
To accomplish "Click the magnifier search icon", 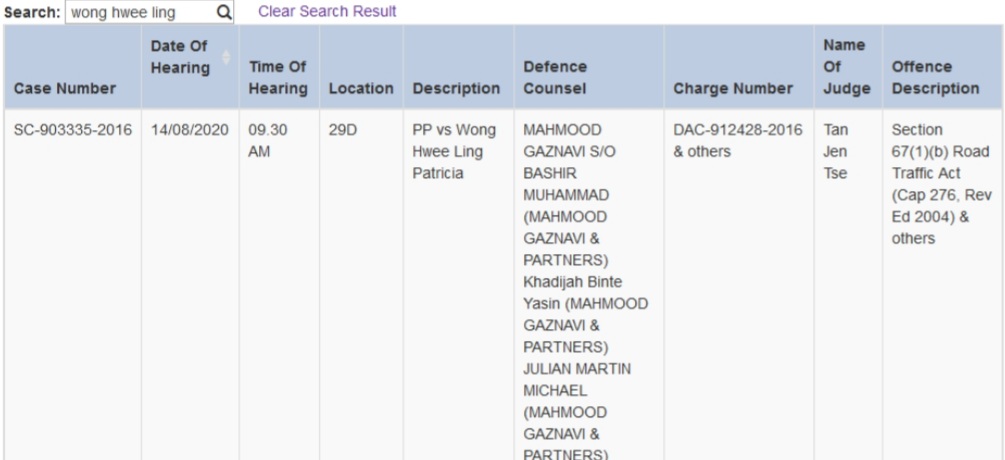I will [x=223, y=12].
